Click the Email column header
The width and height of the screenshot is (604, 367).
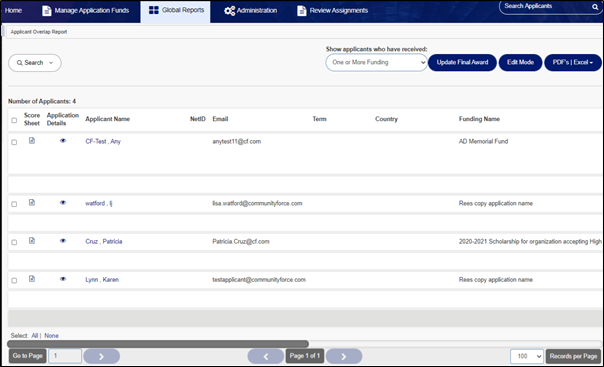[220, 119]
